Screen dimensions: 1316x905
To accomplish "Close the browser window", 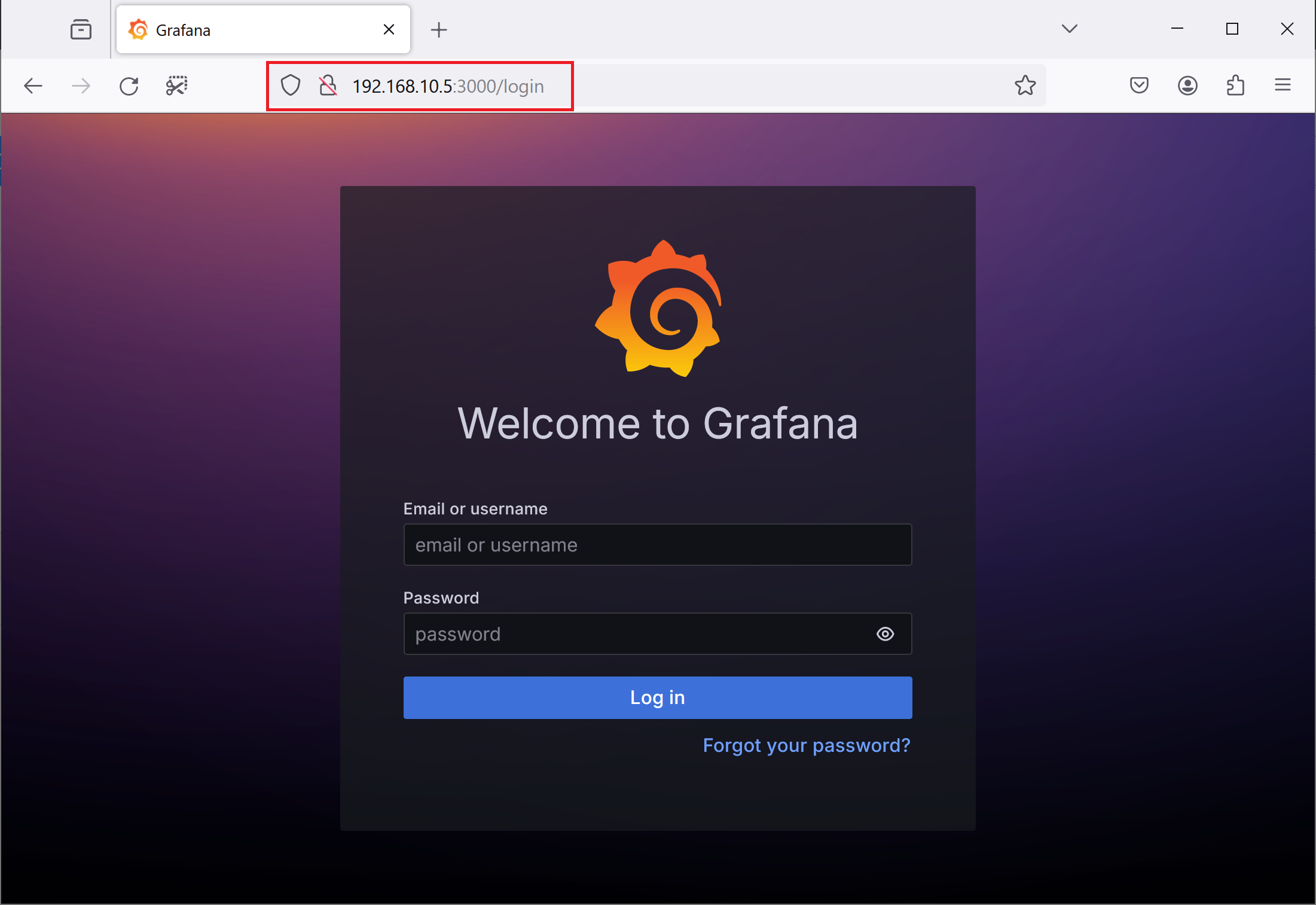I will pos(1287,29).
